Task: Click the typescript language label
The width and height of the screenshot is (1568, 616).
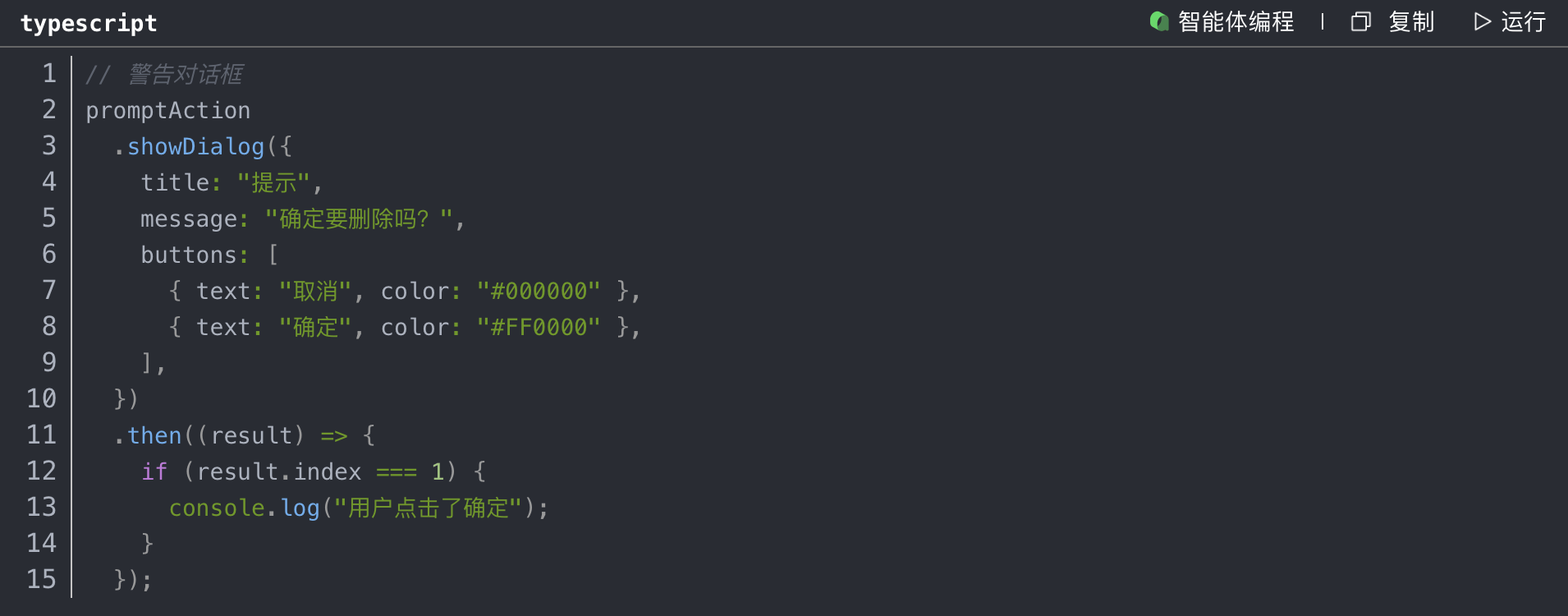Action: (x=89, y=23)
